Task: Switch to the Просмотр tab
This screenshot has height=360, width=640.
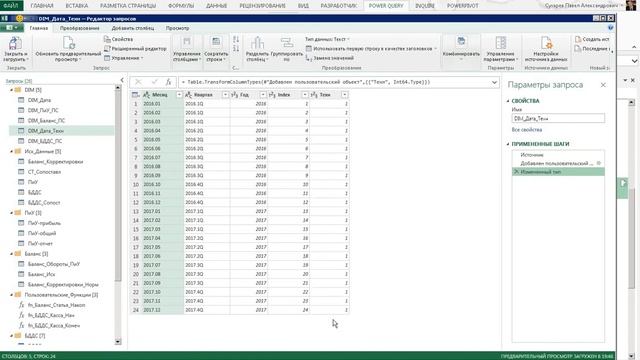Action: pos(178,28)
